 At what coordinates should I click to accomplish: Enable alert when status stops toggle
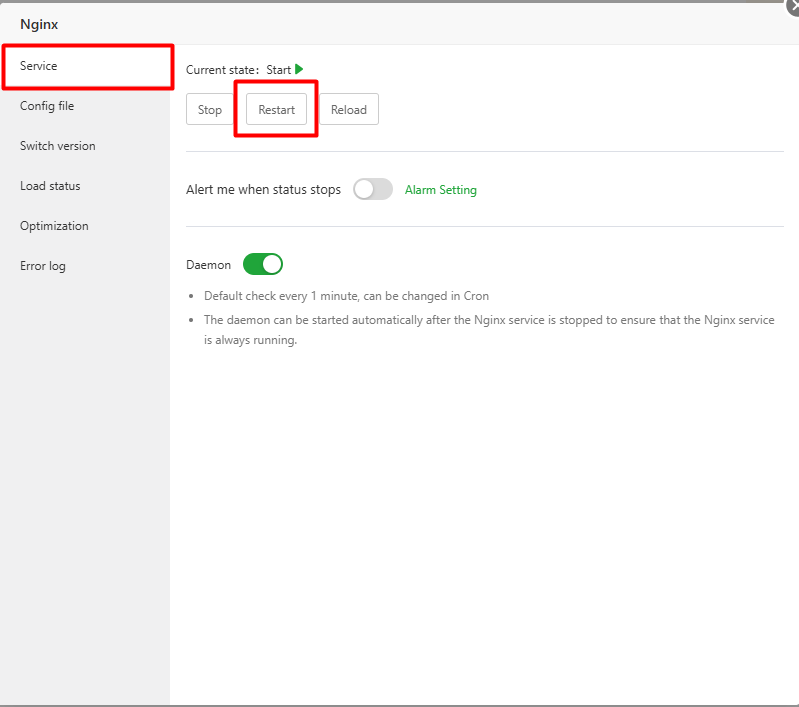point(373,189)
